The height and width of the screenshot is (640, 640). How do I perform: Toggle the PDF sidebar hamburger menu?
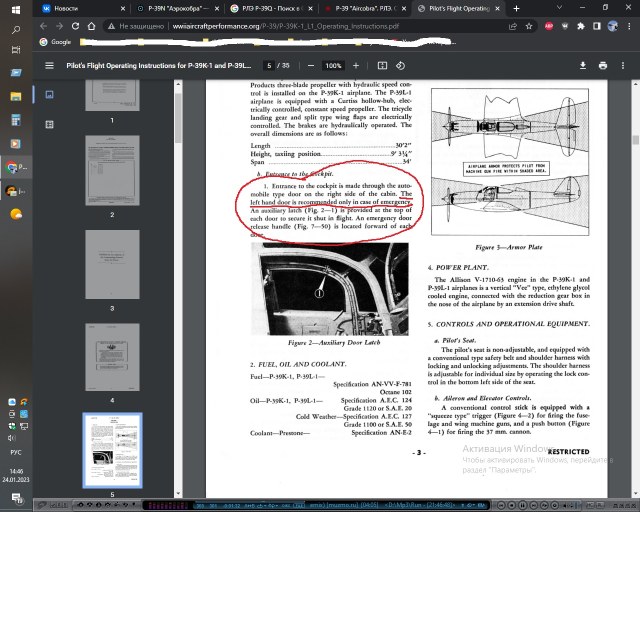49,66
